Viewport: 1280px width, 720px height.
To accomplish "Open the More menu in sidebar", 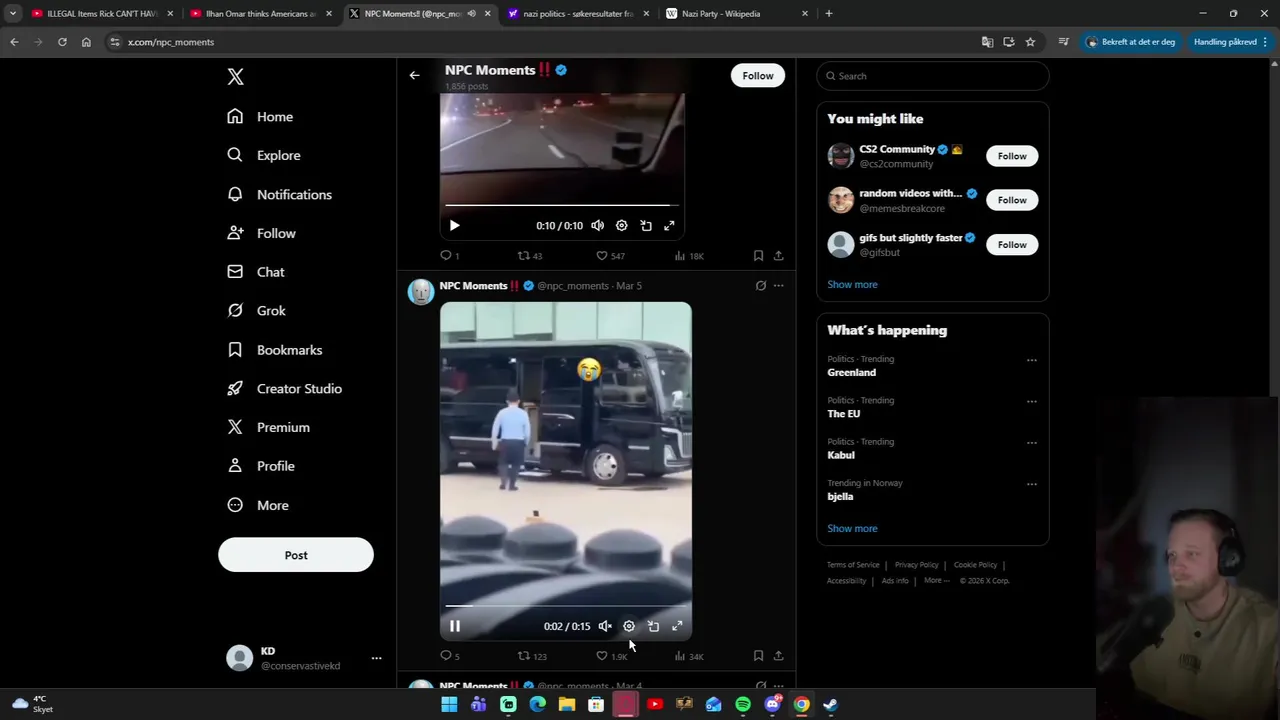I will 258,505.
